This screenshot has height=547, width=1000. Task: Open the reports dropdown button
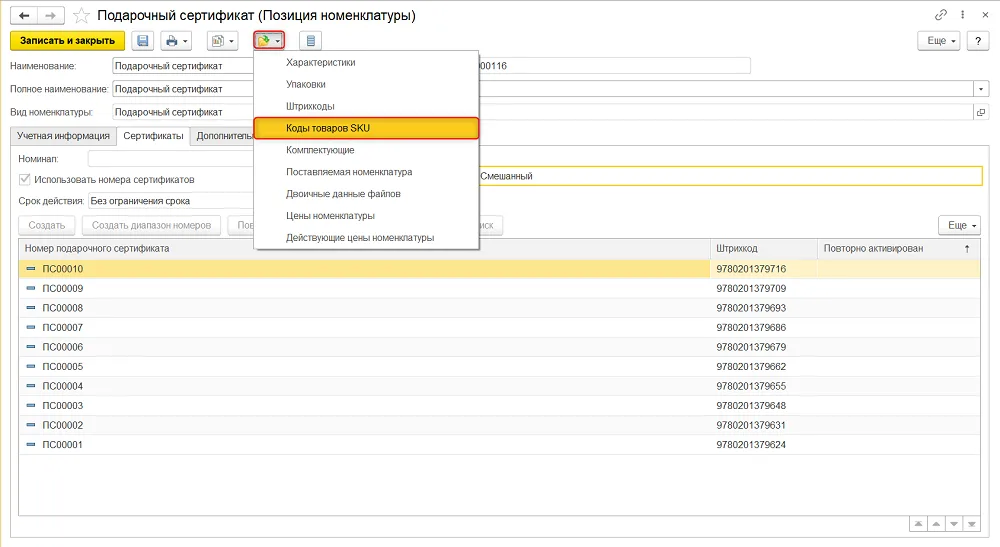[x=222, y=41]
